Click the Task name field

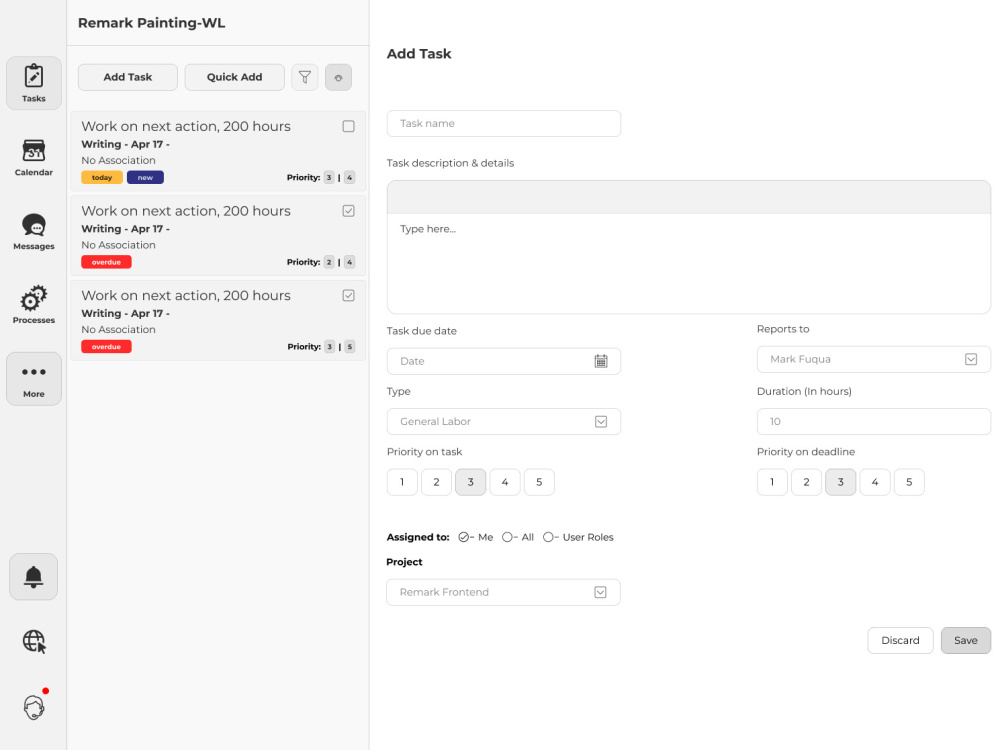(x=504, y=124)
